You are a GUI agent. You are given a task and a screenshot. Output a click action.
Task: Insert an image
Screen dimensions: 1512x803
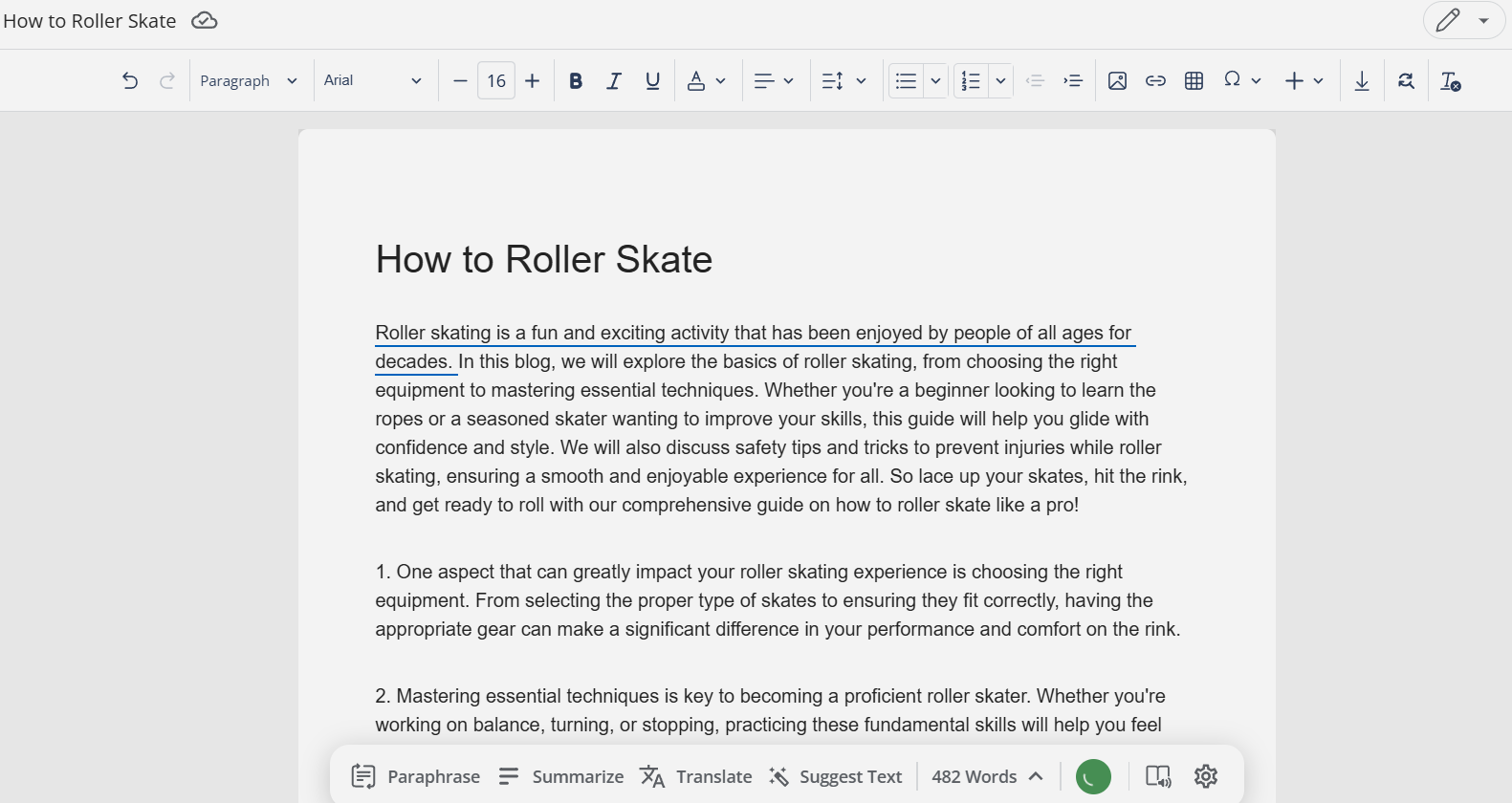(x=1117, y=81)
